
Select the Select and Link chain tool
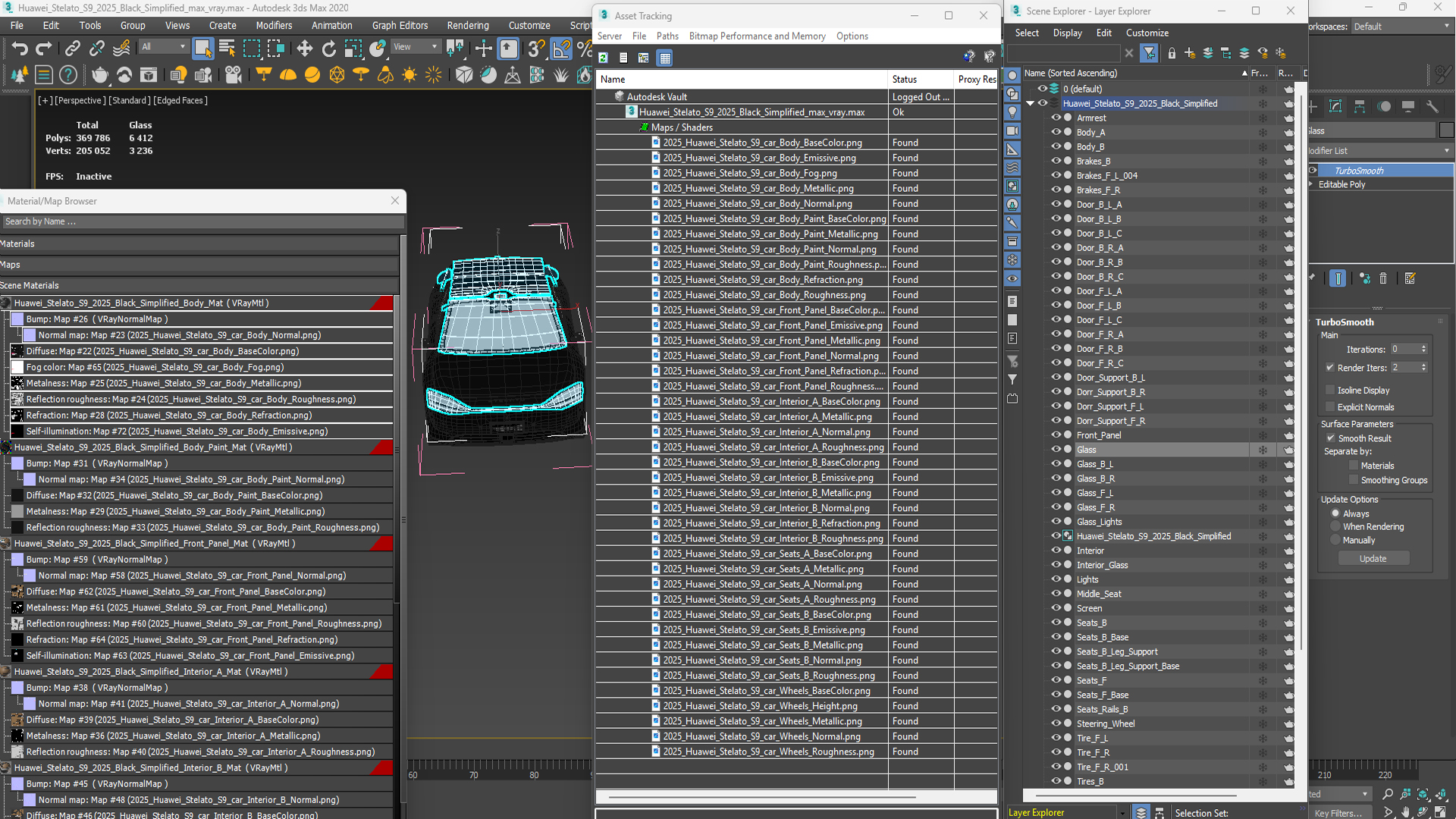[72, 49]
